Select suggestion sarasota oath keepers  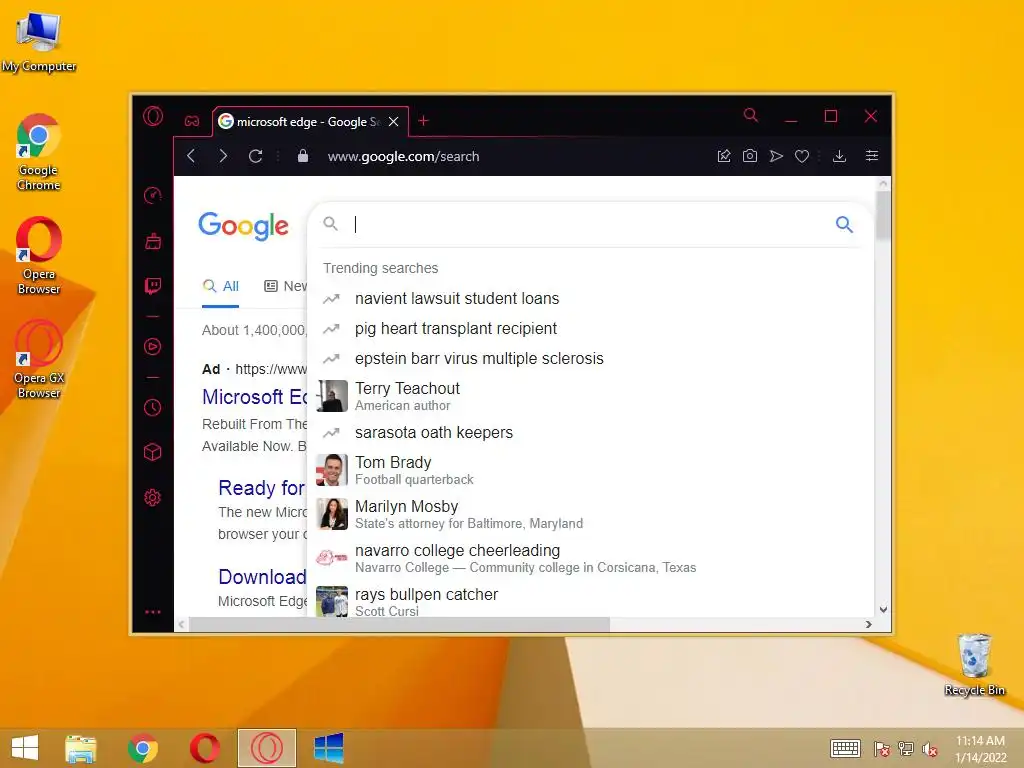click(591, 432)
